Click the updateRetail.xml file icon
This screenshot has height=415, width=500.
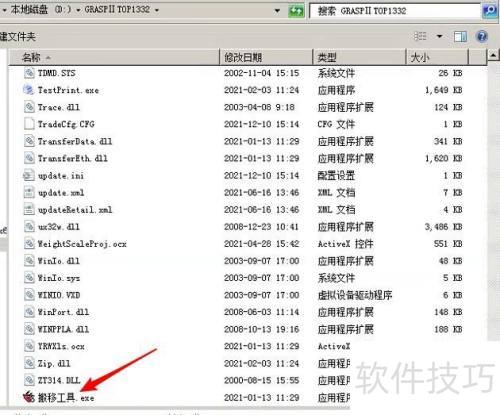coord(29,209)
